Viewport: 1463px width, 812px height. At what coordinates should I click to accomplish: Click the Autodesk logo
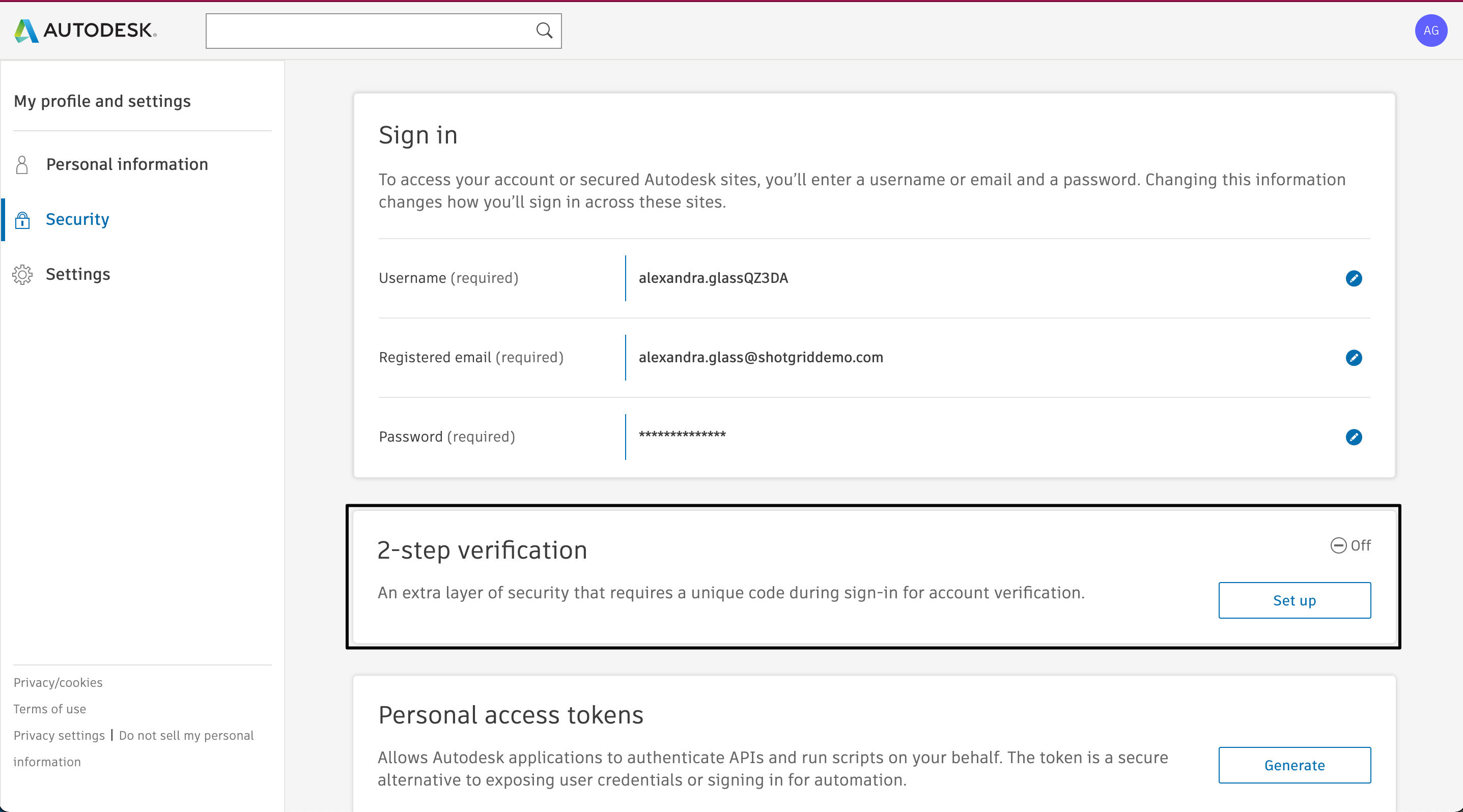[84, 31]
